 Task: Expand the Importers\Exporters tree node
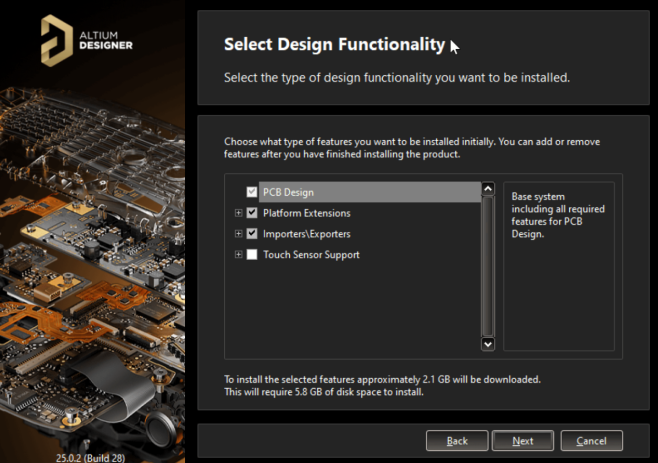(238, 234)
